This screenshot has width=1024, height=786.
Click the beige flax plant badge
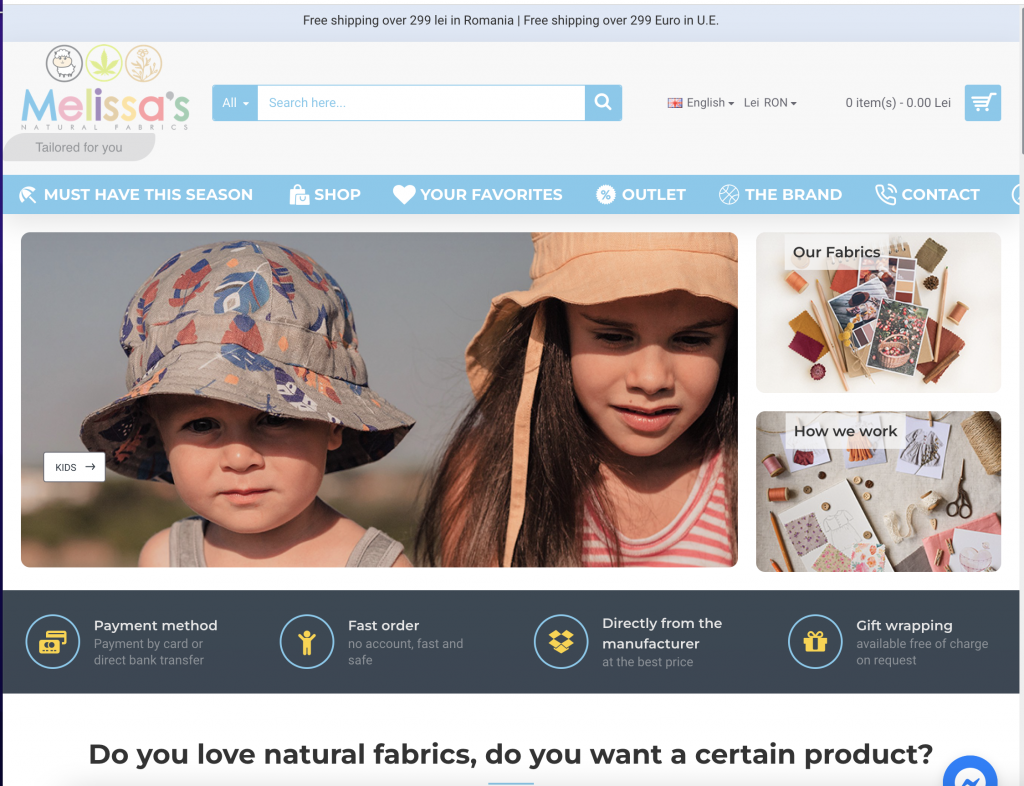click(144, 63)
